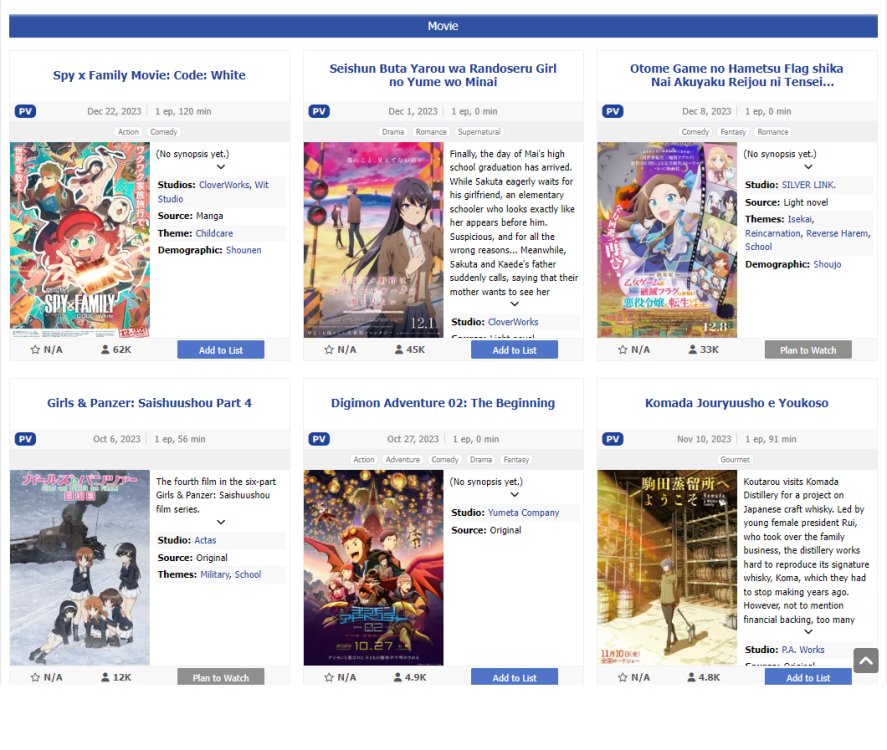Expand synopsis for Seishun Buta Yarou movie
The width and height of the screenshot is (887, 750).
point(514,304)
